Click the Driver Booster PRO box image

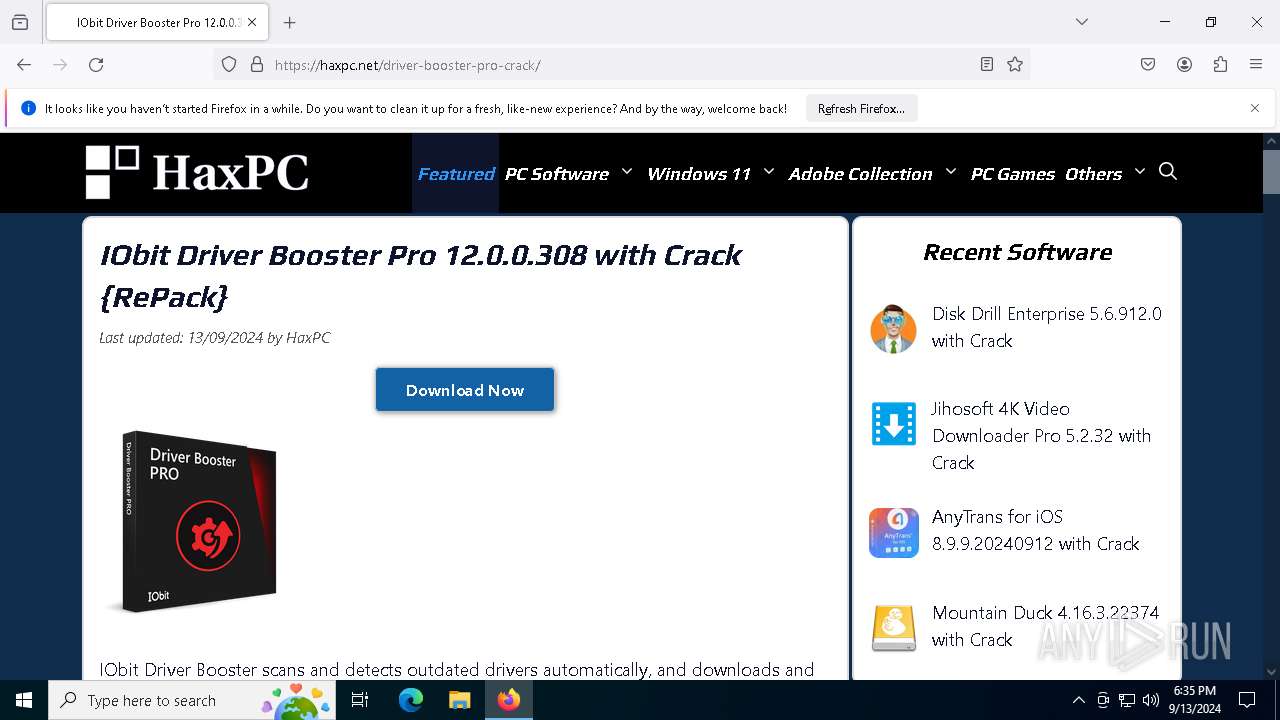(x=192, y=521)
